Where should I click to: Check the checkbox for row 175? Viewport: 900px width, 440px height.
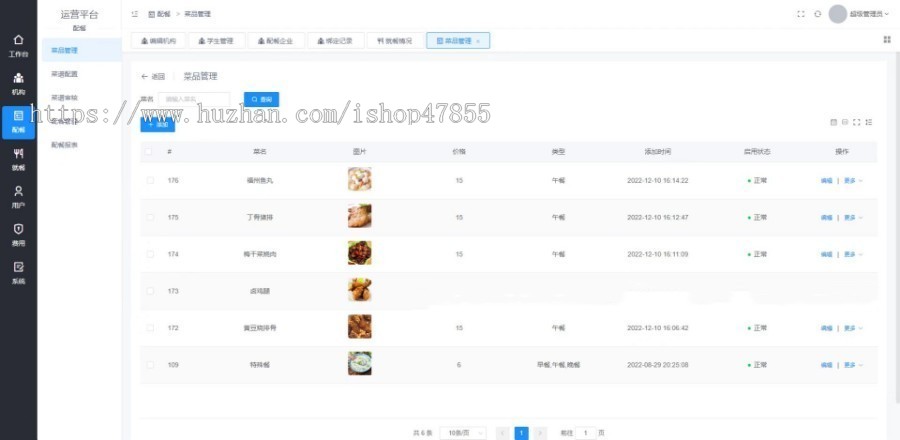point(150,217)
